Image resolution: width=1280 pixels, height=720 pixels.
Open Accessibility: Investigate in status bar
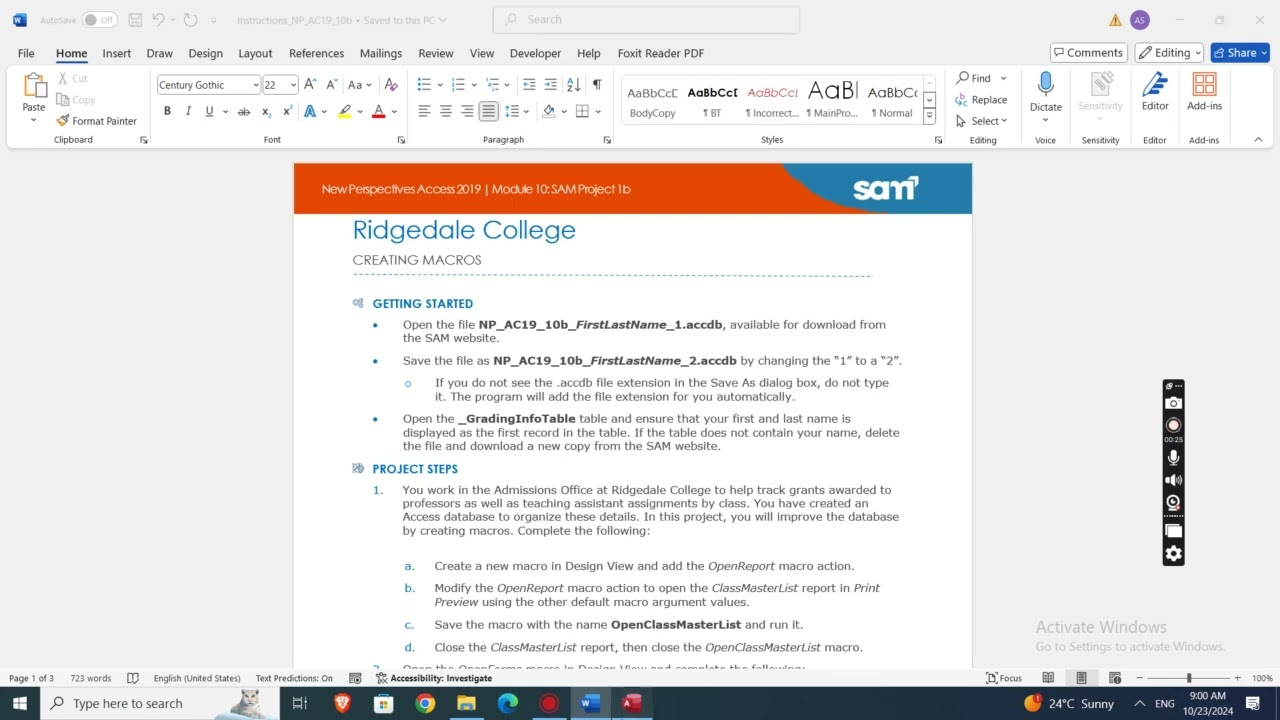(x=434, y=678)
